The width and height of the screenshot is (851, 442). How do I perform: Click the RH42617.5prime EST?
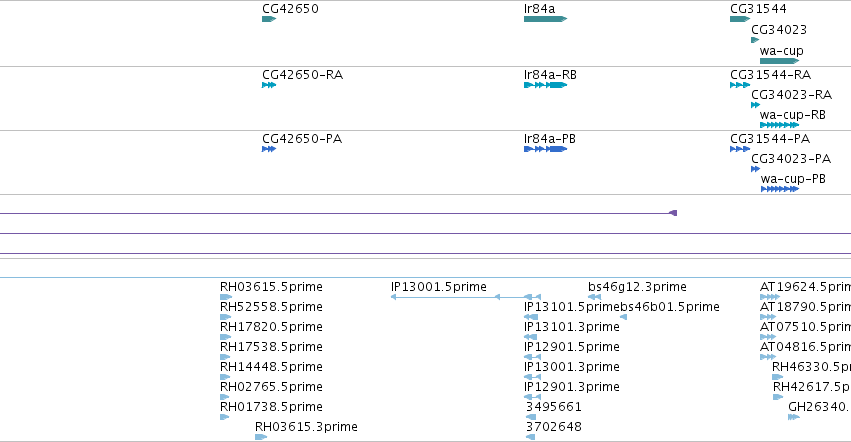pyautogui.click(x=778, y=397)
